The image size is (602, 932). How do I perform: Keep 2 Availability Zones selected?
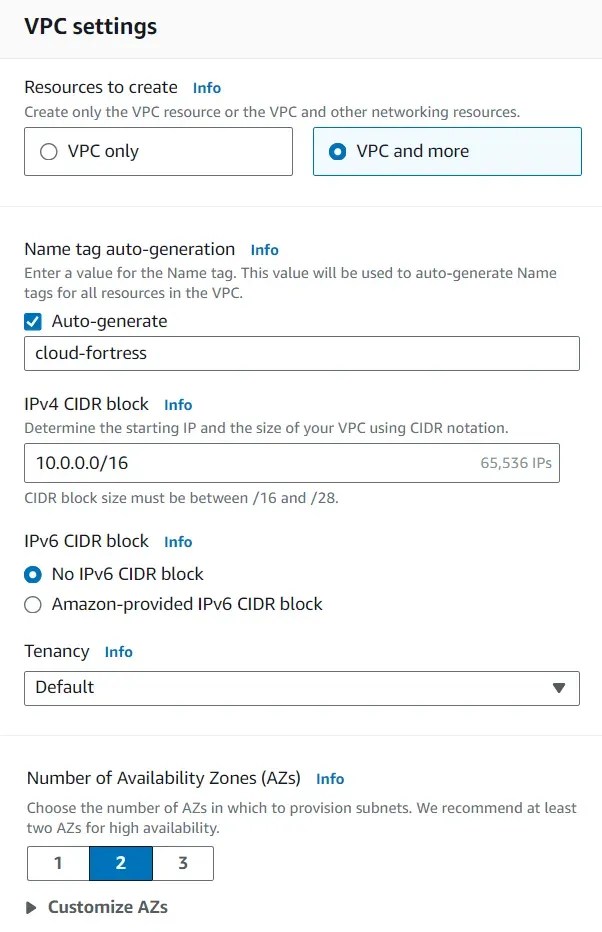click(x=120, y=862)
